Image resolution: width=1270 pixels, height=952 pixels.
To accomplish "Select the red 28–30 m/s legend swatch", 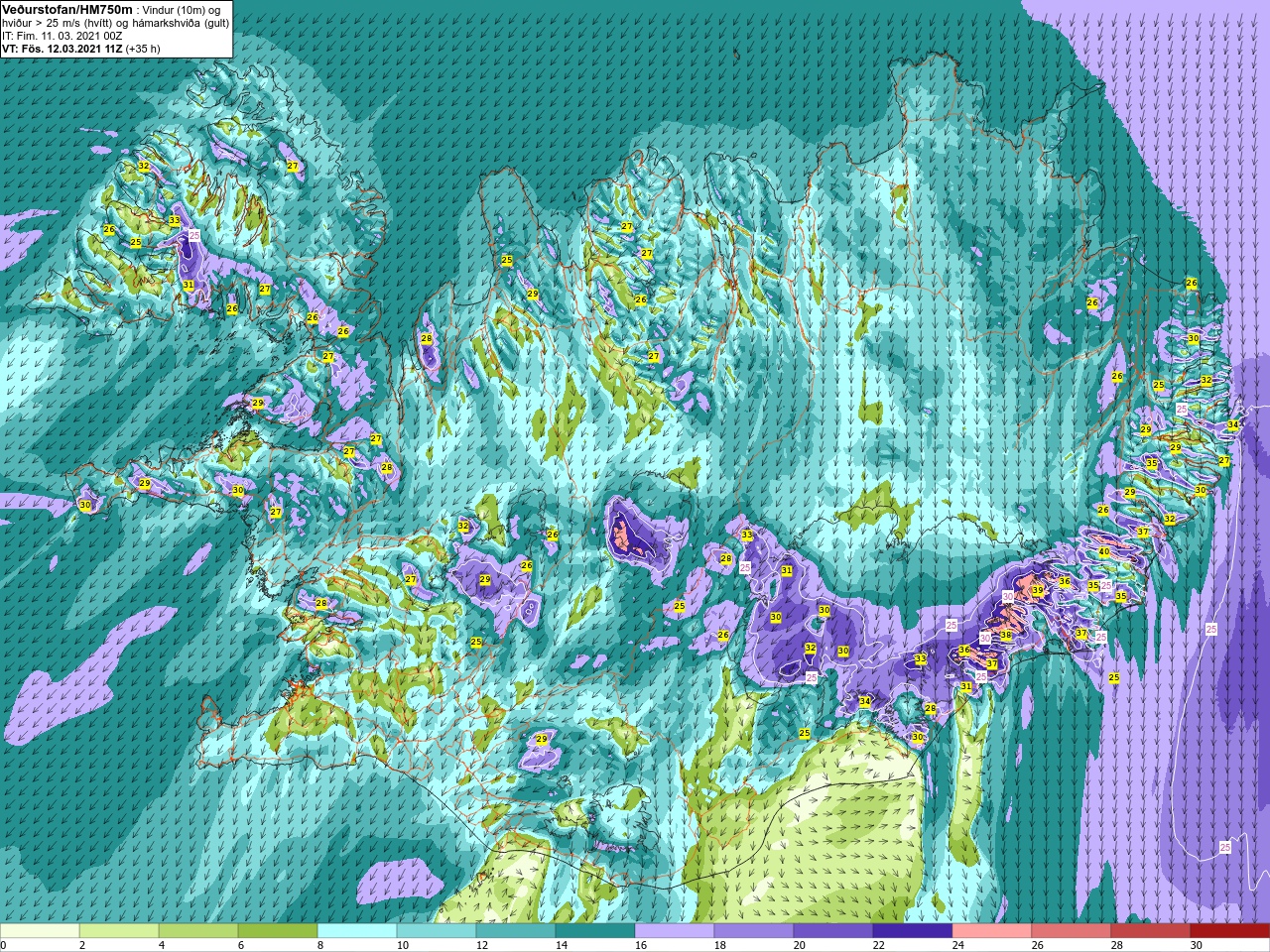I will point(1151,931).
